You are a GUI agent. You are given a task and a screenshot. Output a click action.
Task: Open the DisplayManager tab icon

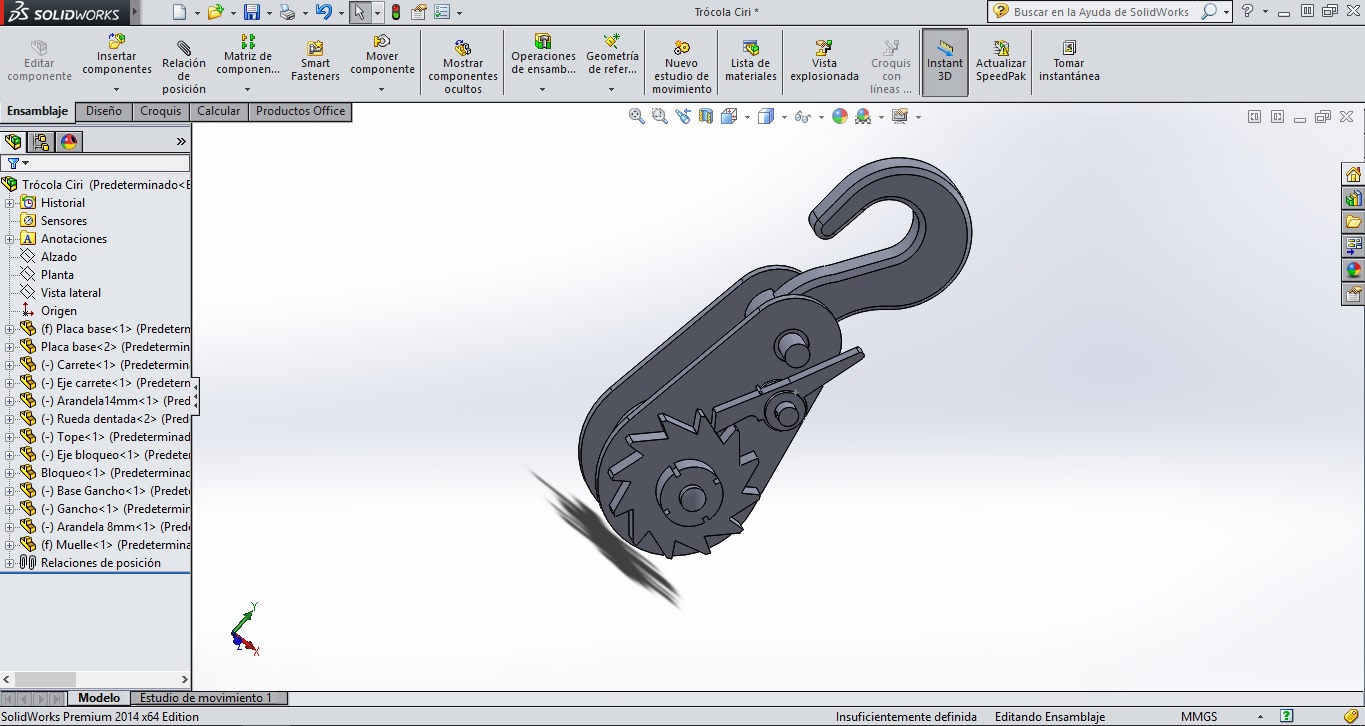[69, 142]
